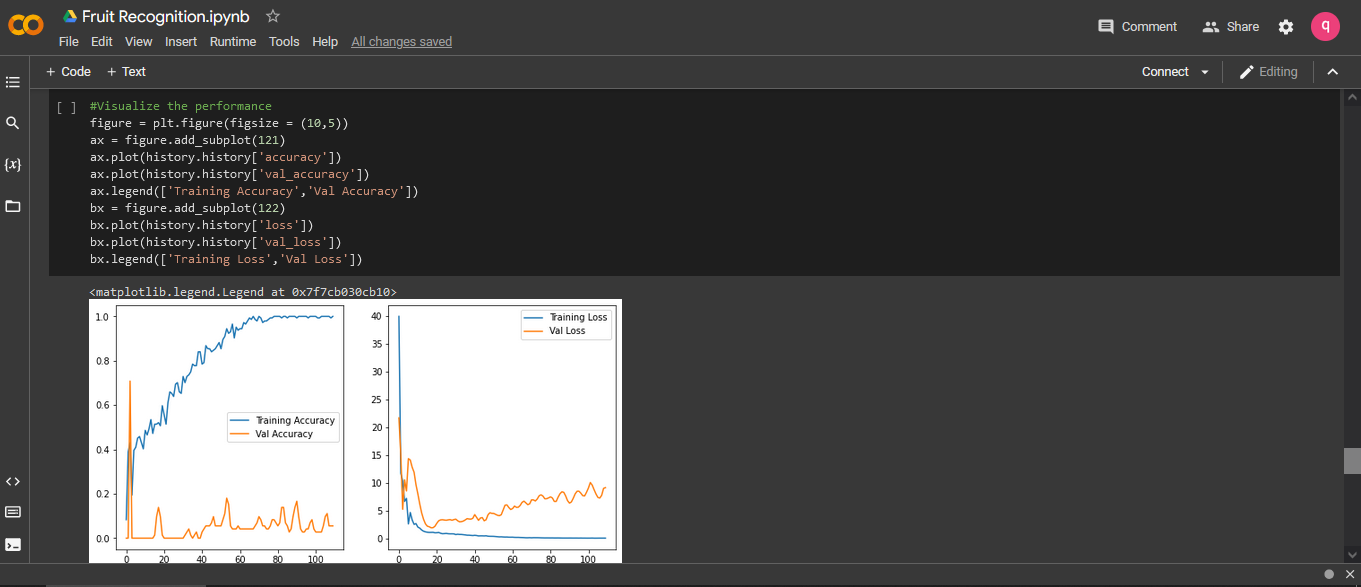Open the Editing mode selector
The height and width of the screenshot is (587, 1361).
click(1268, 72)
